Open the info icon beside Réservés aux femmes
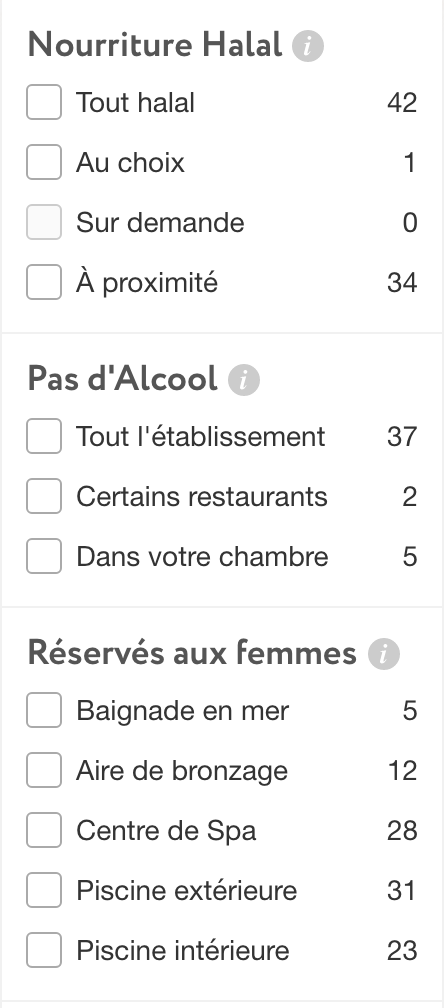This screenshot has width=444, height=1008. (x=384, y=654)
